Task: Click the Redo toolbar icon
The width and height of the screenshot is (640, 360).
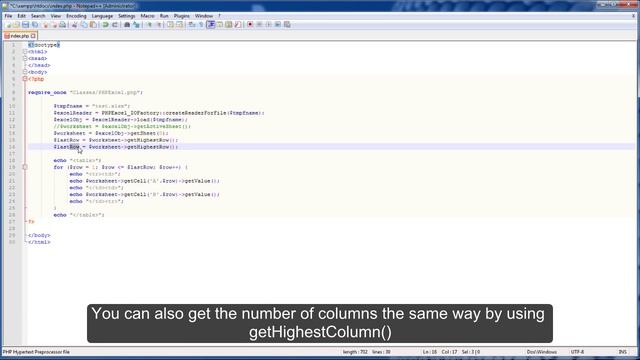Action: point(115,24)
